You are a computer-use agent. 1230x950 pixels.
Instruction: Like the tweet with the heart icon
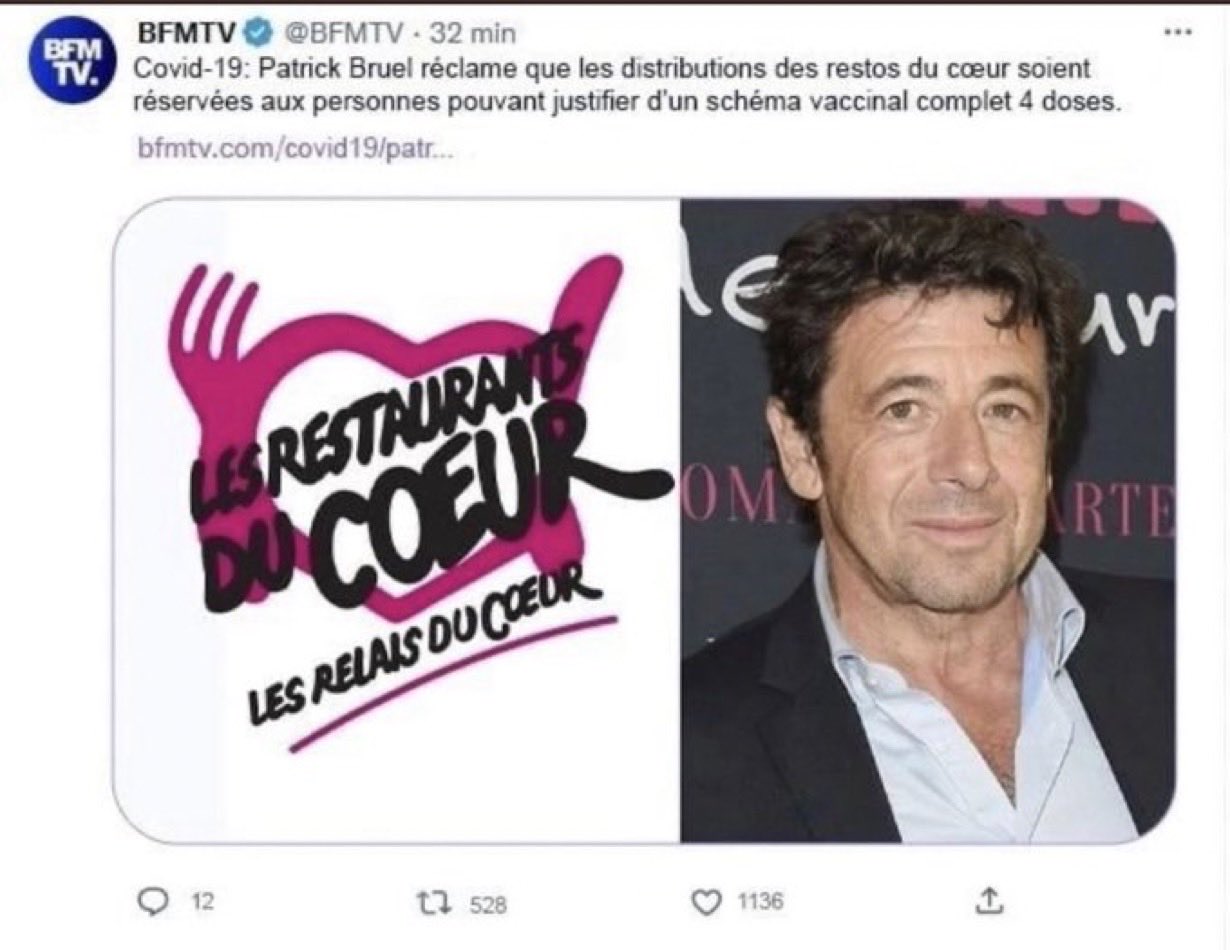coord(706,903)
